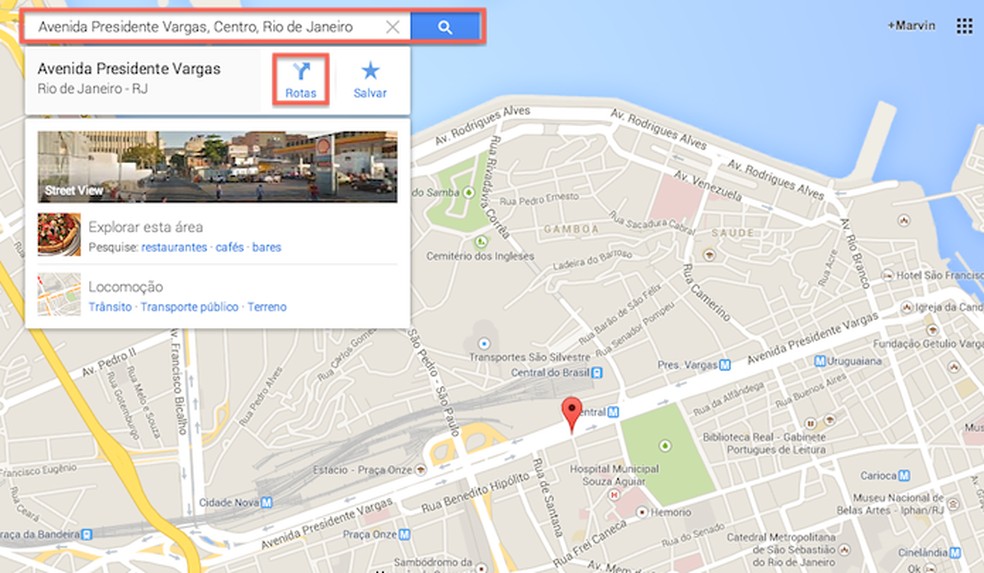Open the Google apps grid icon
Viewport: 984px width, 573px height.
point(964,26)
